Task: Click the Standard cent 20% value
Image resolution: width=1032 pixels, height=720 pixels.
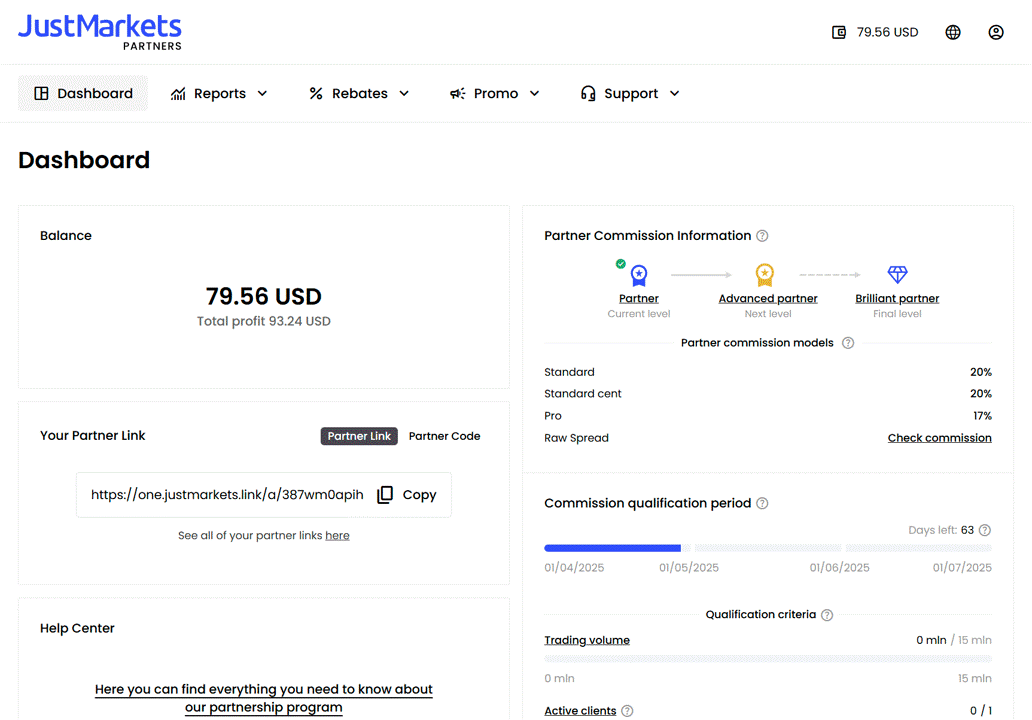Action: 981,394
